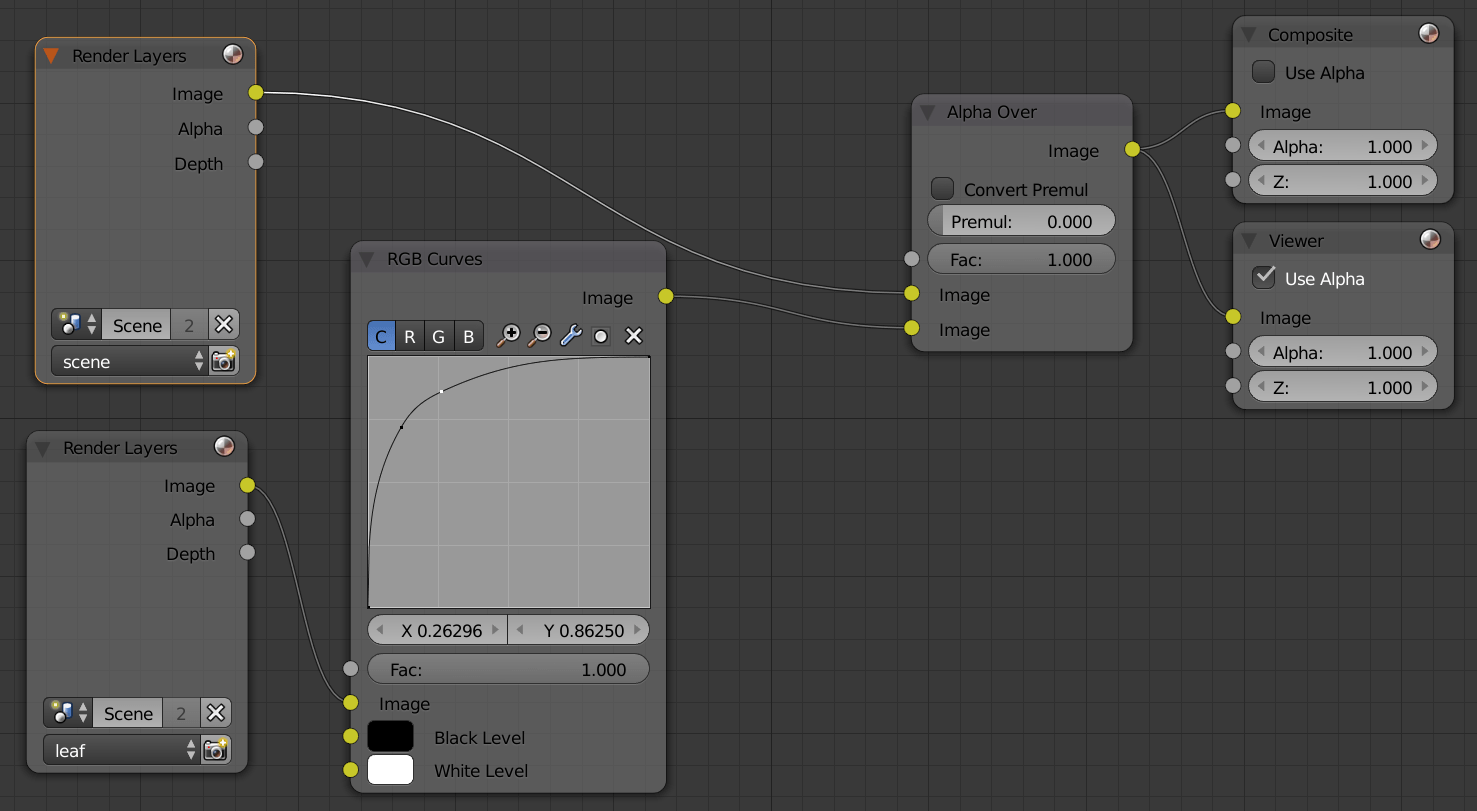Click the new scene camera icon
Image resolution: width=1477 pixels, height=811 pixels.
[x=224, y=361]
